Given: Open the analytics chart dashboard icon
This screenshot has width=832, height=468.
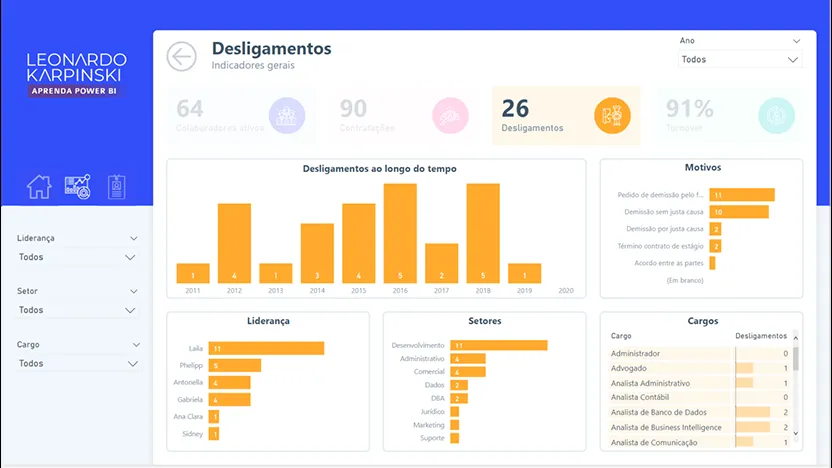Looking at the screenshot, I should (x=77, y=186).
